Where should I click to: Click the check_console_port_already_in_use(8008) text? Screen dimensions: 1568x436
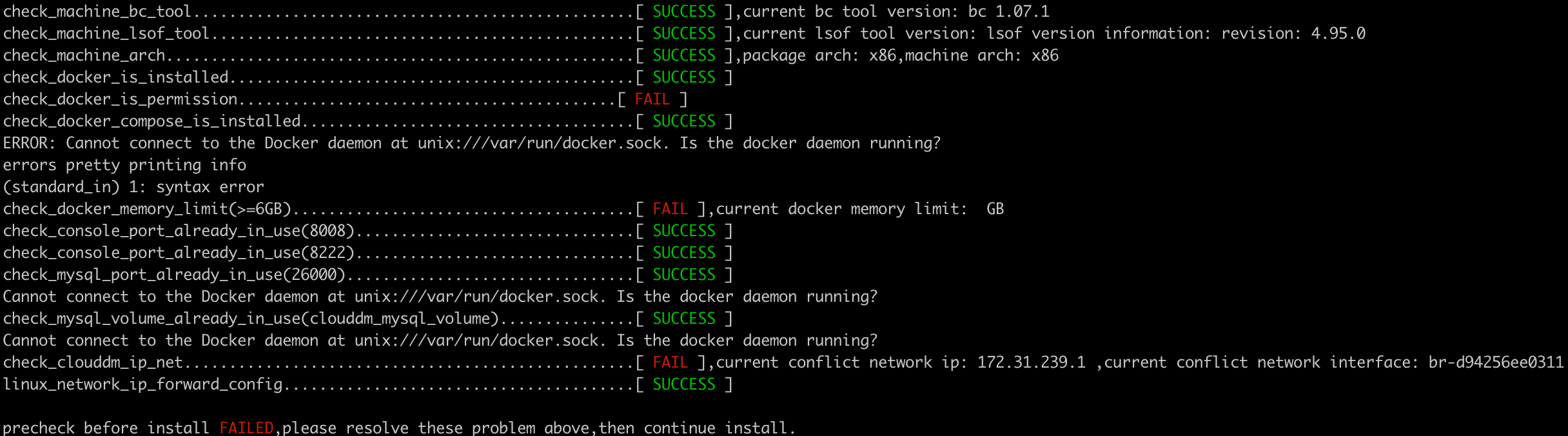(179, 231)
